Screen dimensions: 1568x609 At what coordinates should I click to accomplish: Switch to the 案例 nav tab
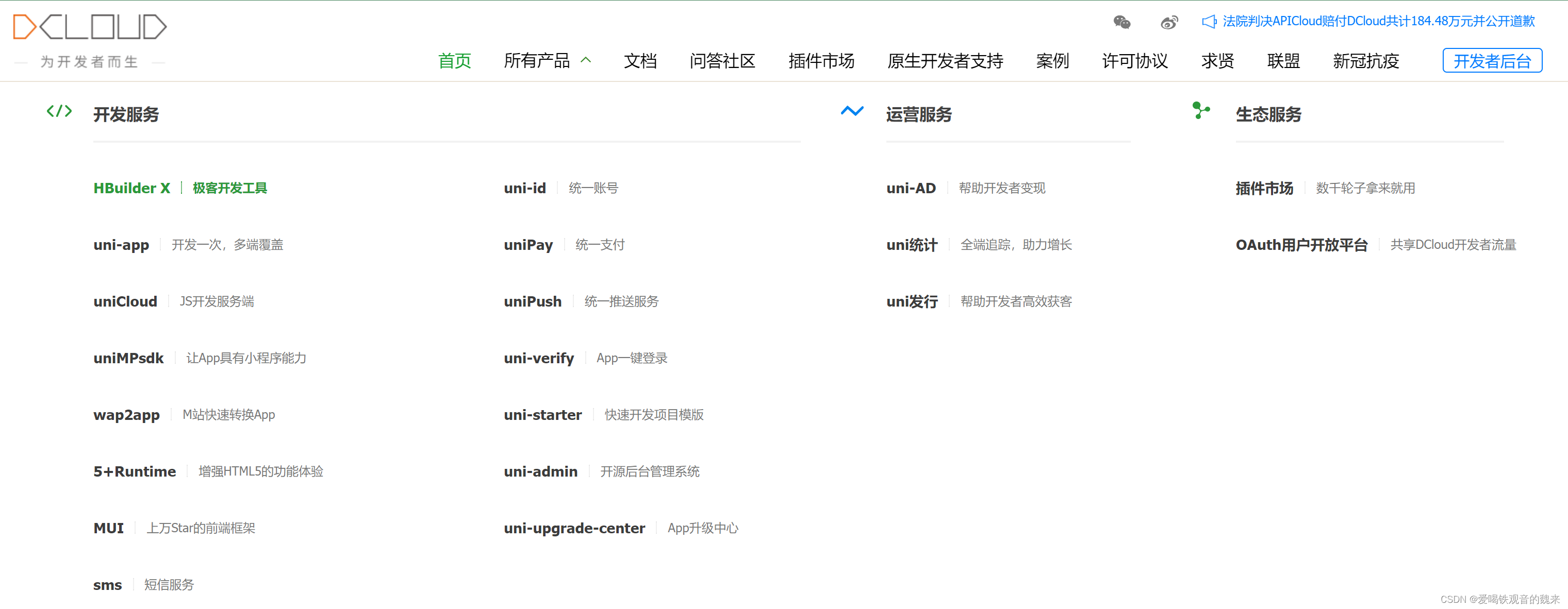[1052, 61]
